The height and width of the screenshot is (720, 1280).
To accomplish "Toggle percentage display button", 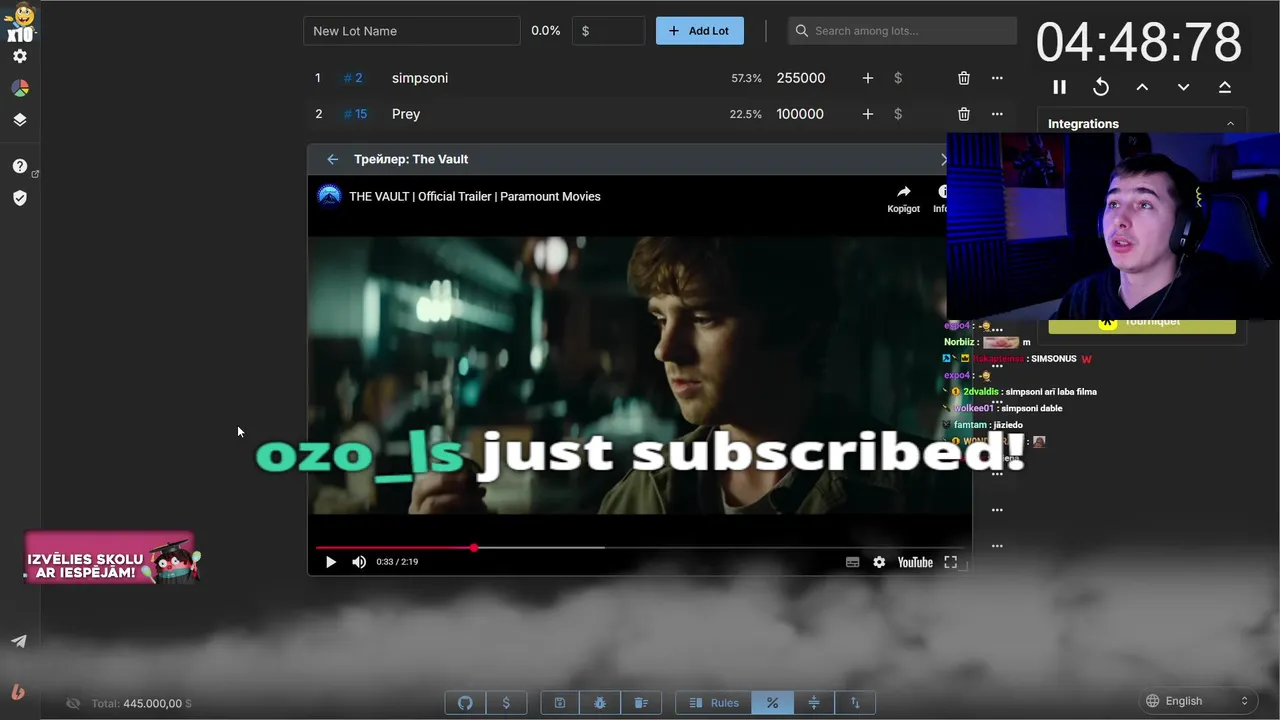I will (x=772, y=703).
